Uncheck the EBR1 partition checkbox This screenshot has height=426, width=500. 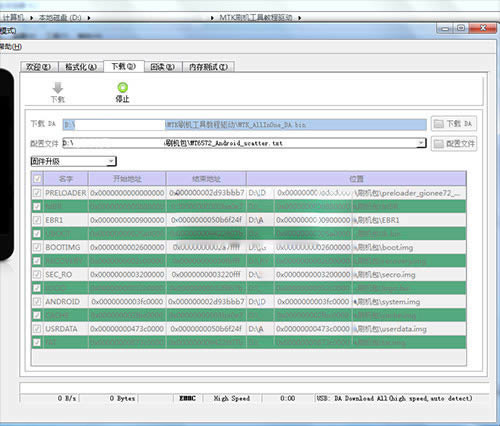pos(37,220)
